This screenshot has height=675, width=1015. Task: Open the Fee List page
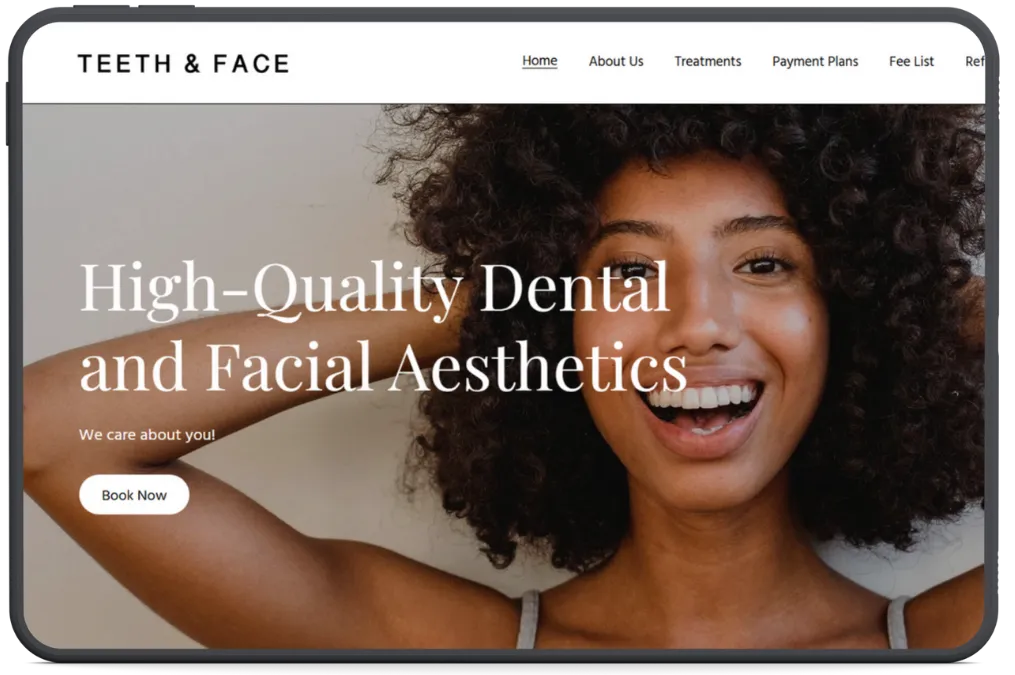coord(911,61)
